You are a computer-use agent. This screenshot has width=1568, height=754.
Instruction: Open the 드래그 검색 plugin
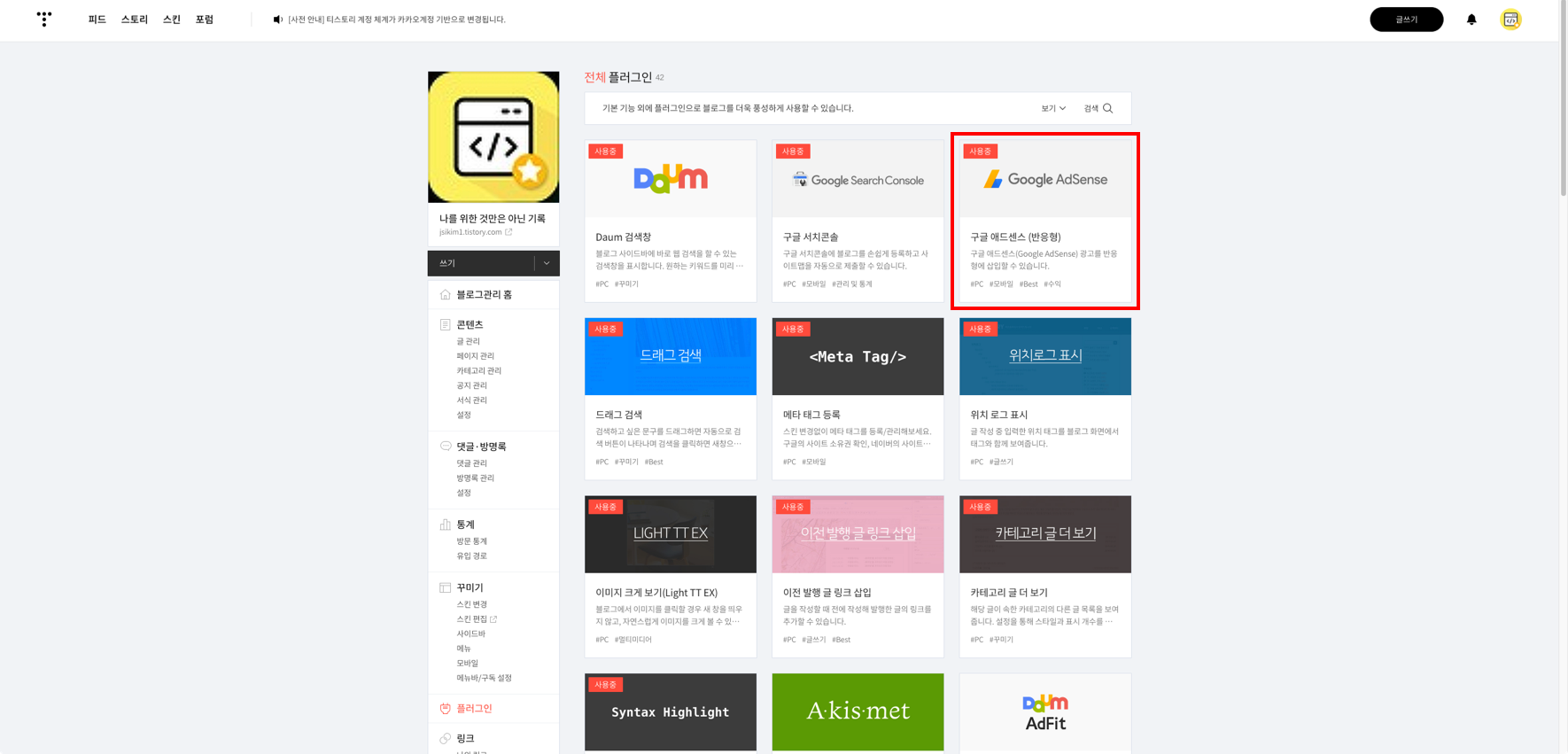[x=671, y=399]
